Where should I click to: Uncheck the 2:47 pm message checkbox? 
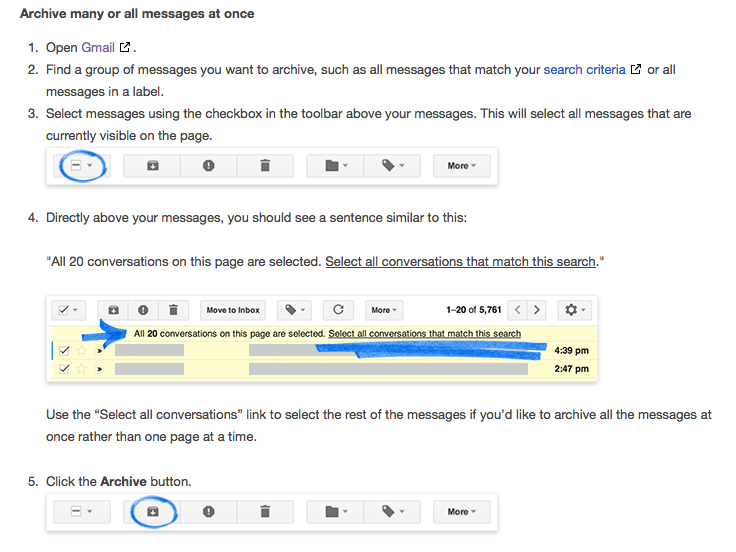[x=64, y=369]
